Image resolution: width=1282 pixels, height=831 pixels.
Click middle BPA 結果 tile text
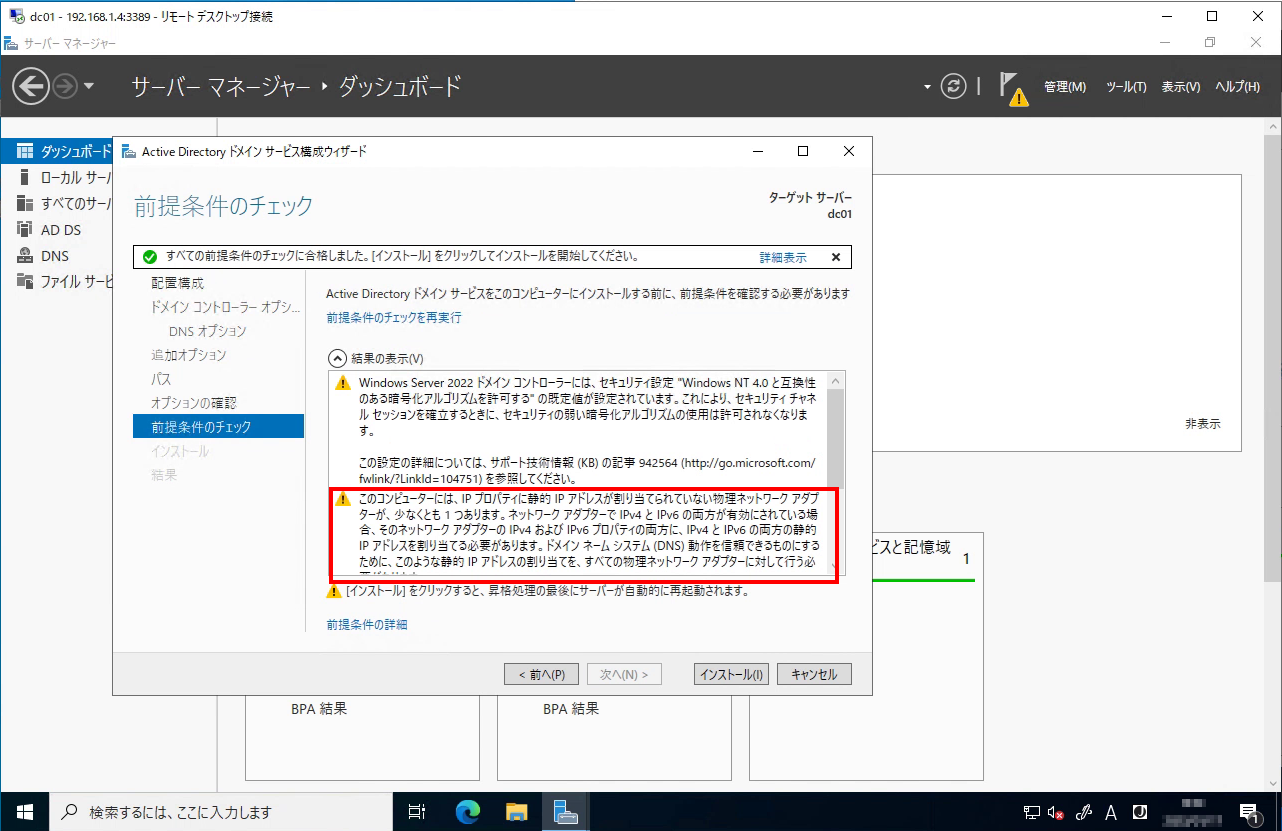(571, 709)
